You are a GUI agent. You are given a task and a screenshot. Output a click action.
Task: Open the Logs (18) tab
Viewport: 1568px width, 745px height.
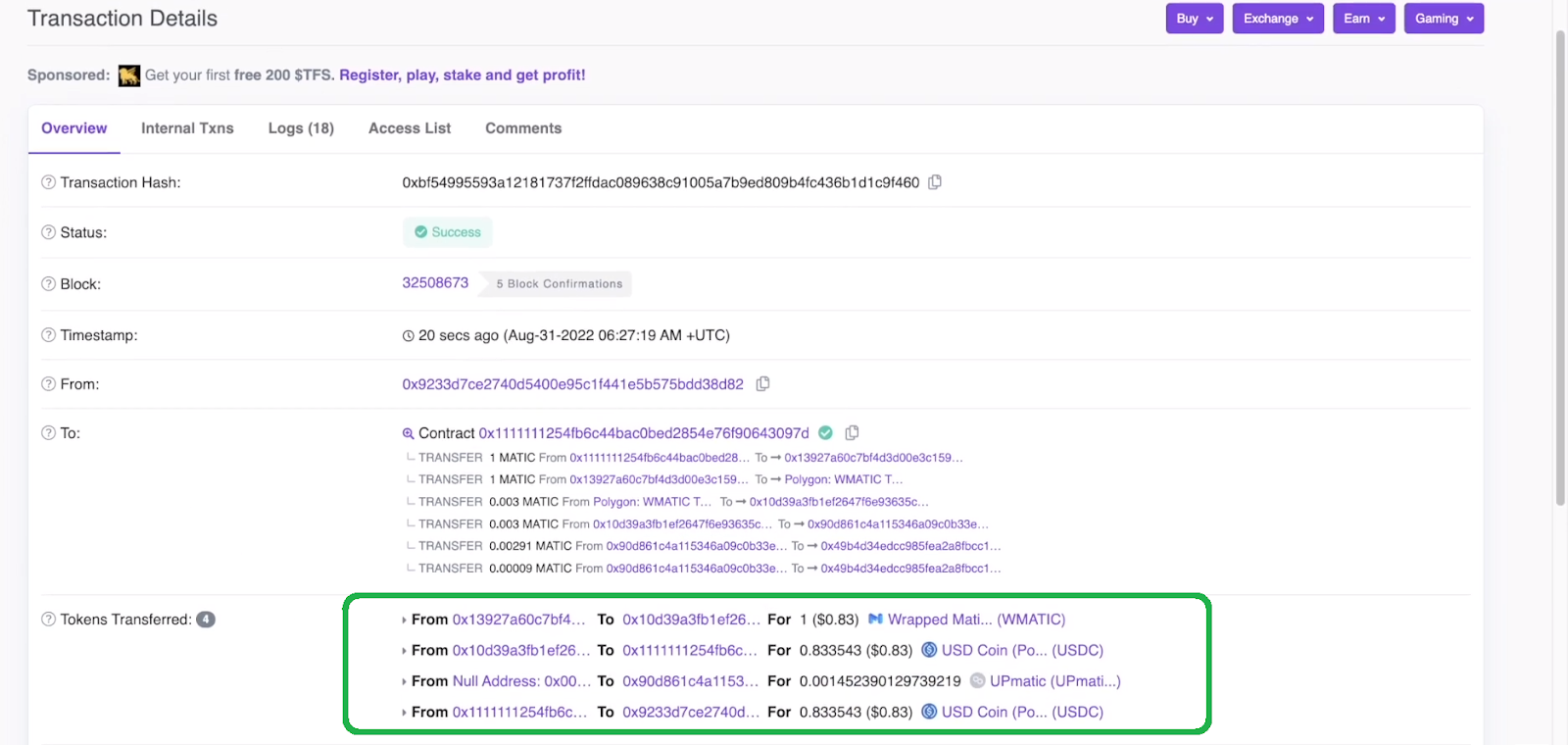click(x=301, y=128)
